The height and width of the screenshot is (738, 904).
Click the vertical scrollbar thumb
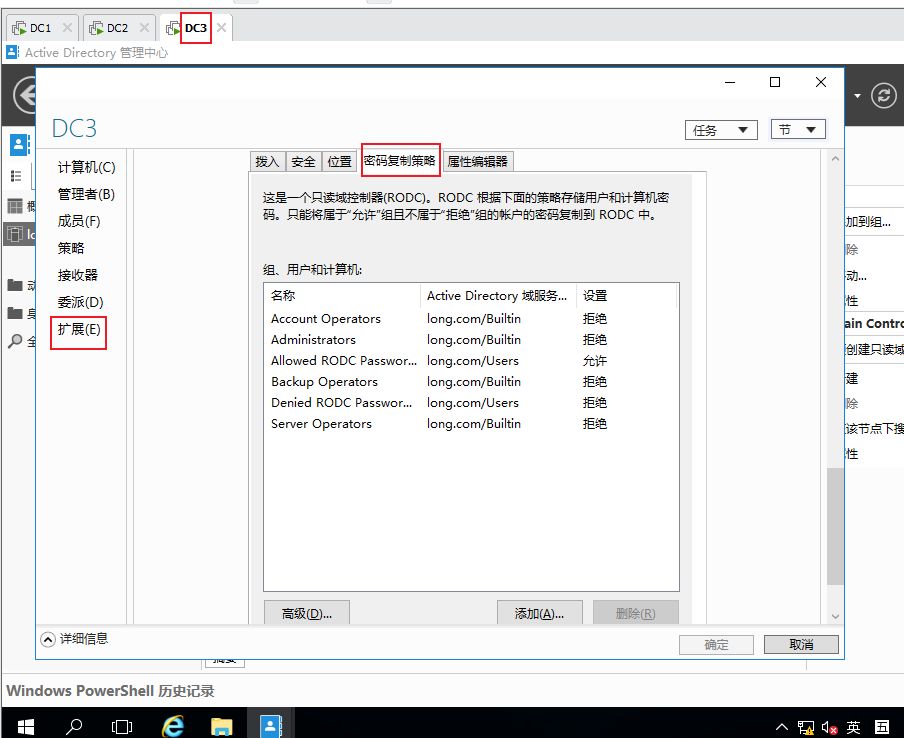(835, 526)
